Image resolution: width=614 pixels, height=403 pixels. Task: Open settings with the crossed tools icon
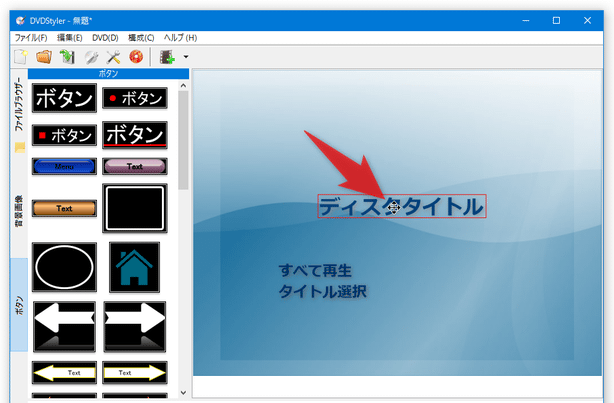114,57
